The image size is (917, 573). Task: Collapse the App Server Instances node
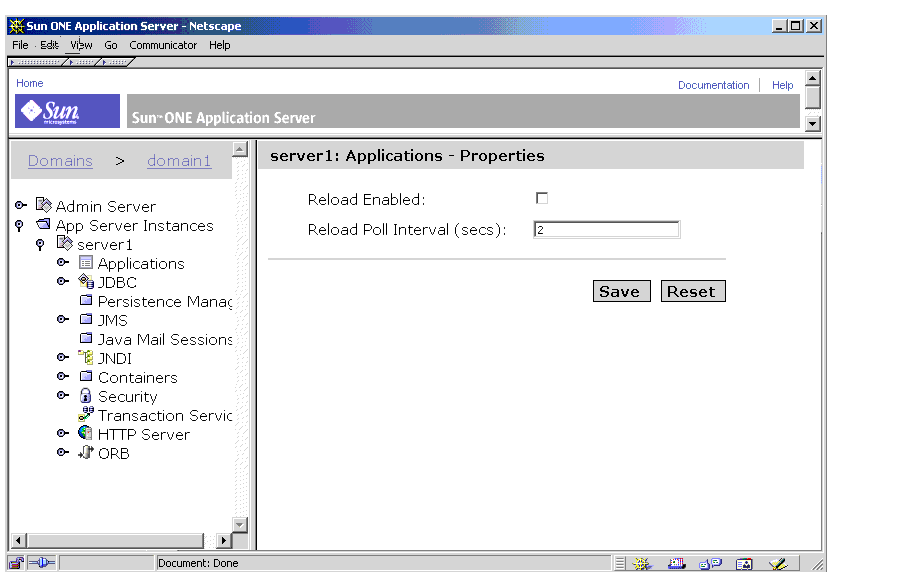point(19,225)
